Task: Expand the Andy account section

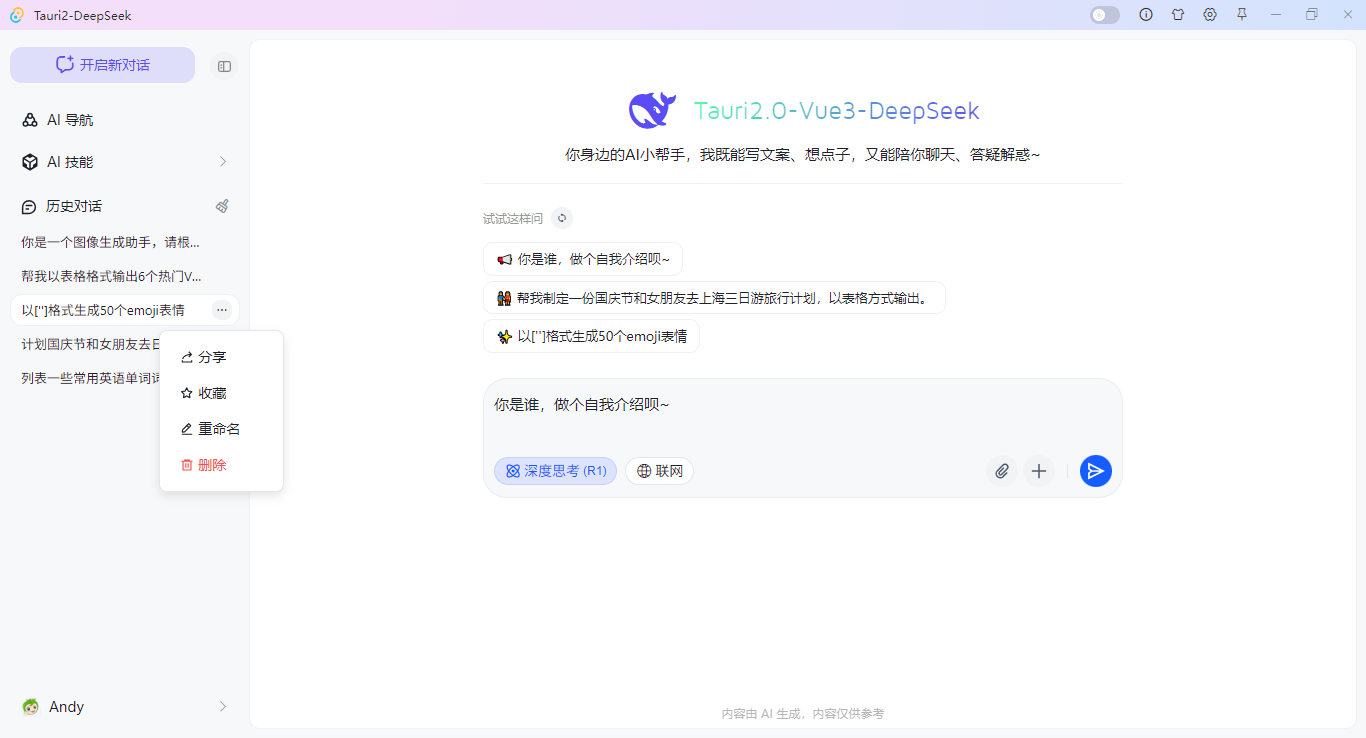Action: [x=222, y=706]
